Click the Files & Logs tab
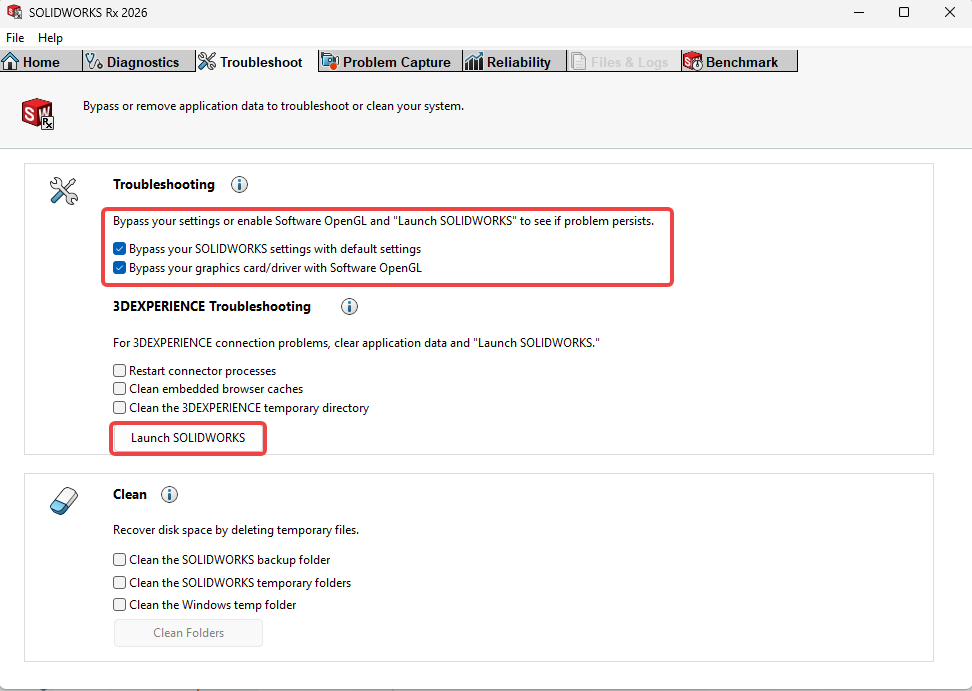The image size is (972, 691). [624, 61]
